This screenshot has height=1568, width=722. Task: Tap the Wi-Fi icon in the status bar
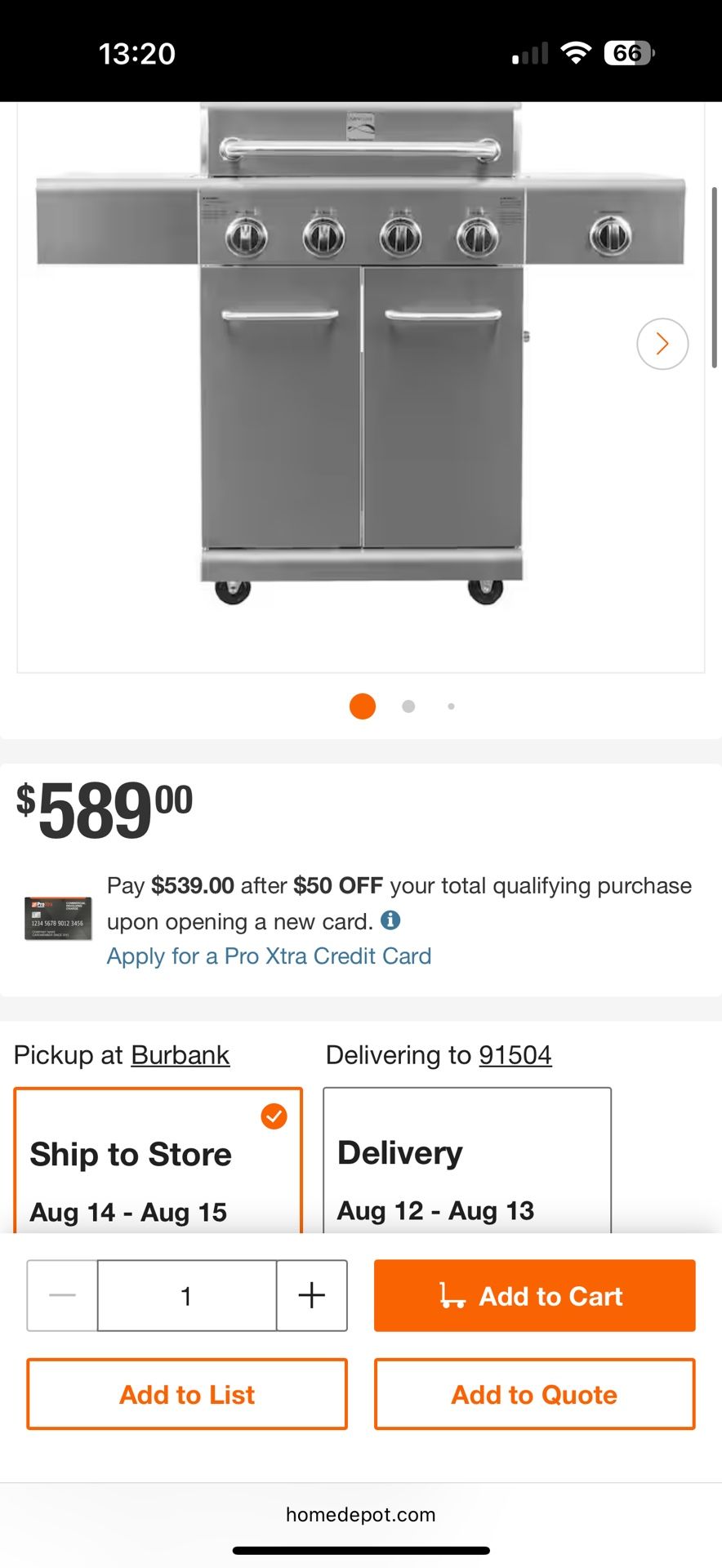pos(575,51)
